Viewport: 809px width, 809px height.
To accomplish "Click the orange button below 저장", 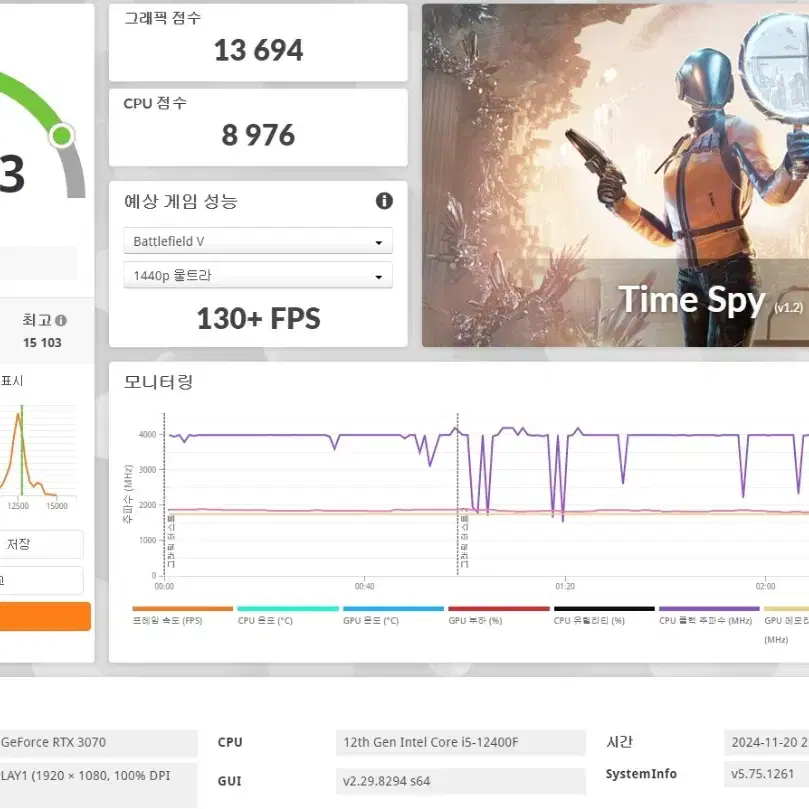I will tap(45, 616).
